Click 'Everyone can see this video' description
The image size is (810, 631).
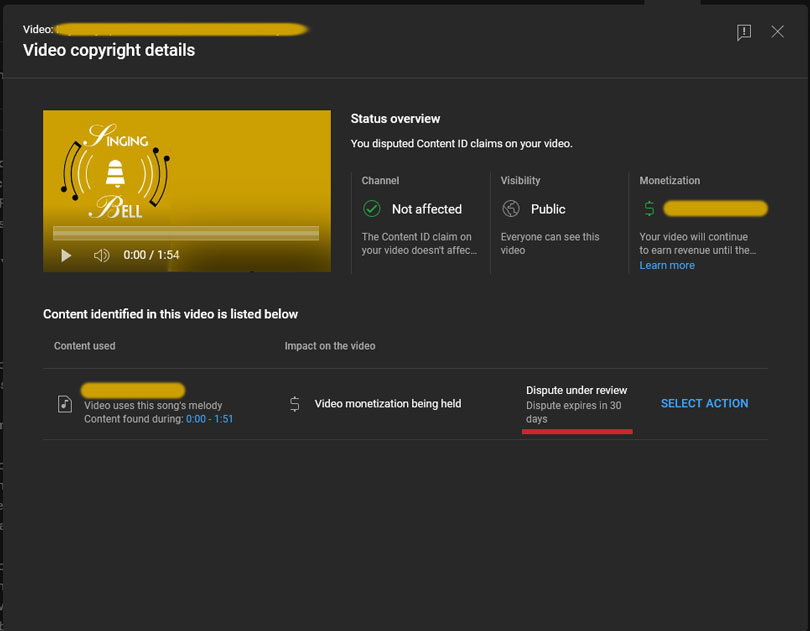(x=550, y=243)
